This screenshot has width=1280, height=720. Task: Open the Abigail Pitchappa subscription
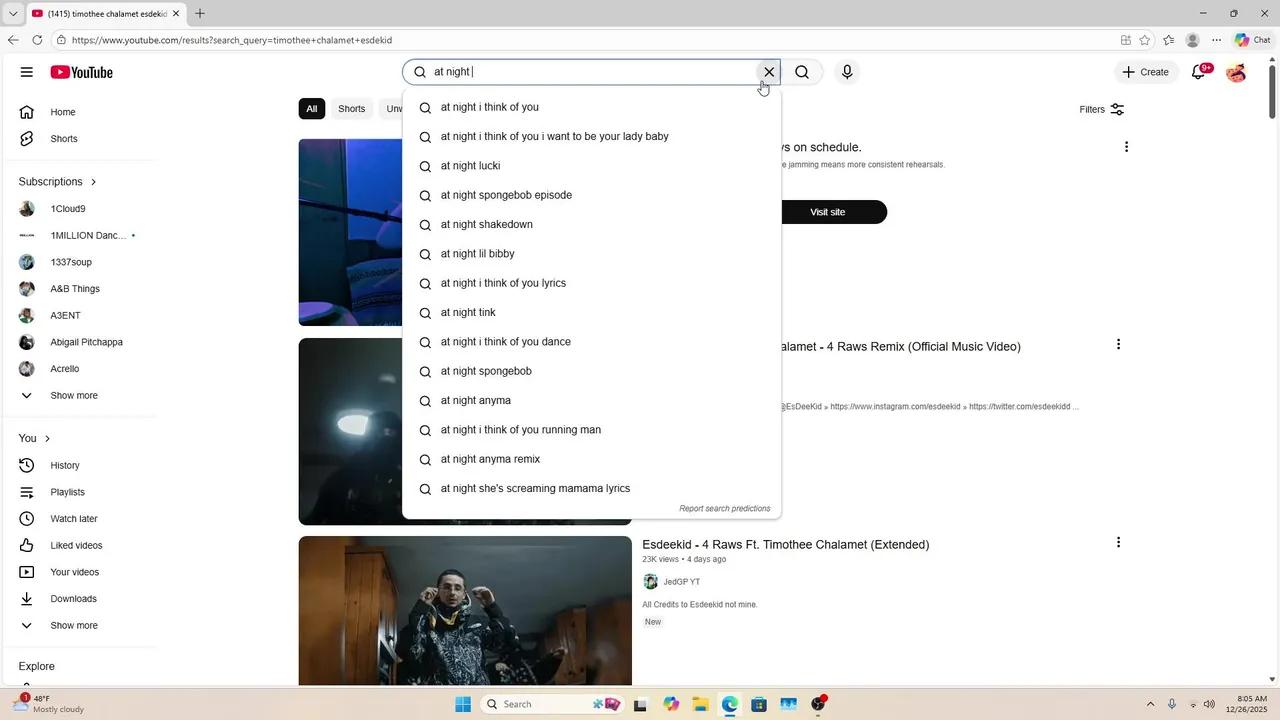tap(86, 342)
